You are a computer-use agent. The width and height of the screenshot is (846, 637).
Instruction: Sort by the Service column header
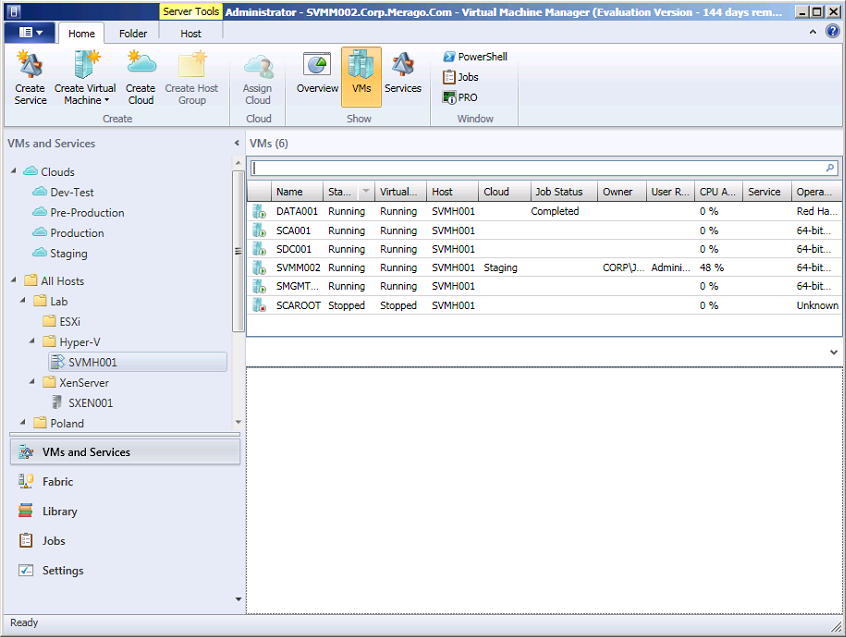(x=767, y=191)
